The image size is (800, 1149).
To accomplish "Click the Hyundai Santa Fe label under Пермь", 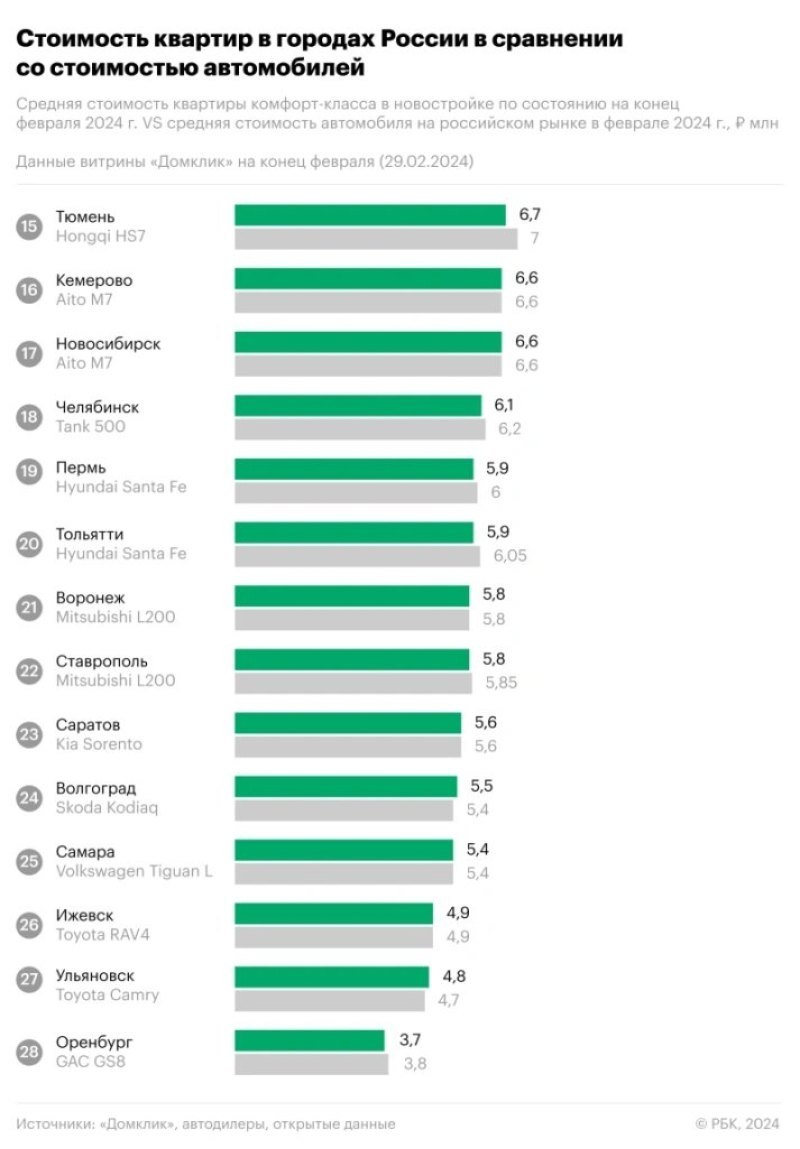I will (121, 487).
